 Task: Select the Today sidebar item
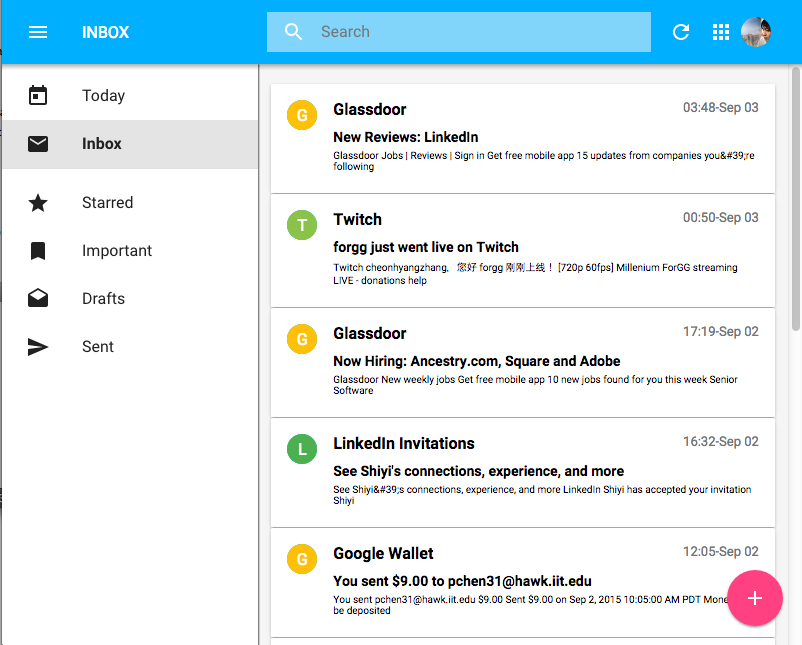click(x=130, y=96)
